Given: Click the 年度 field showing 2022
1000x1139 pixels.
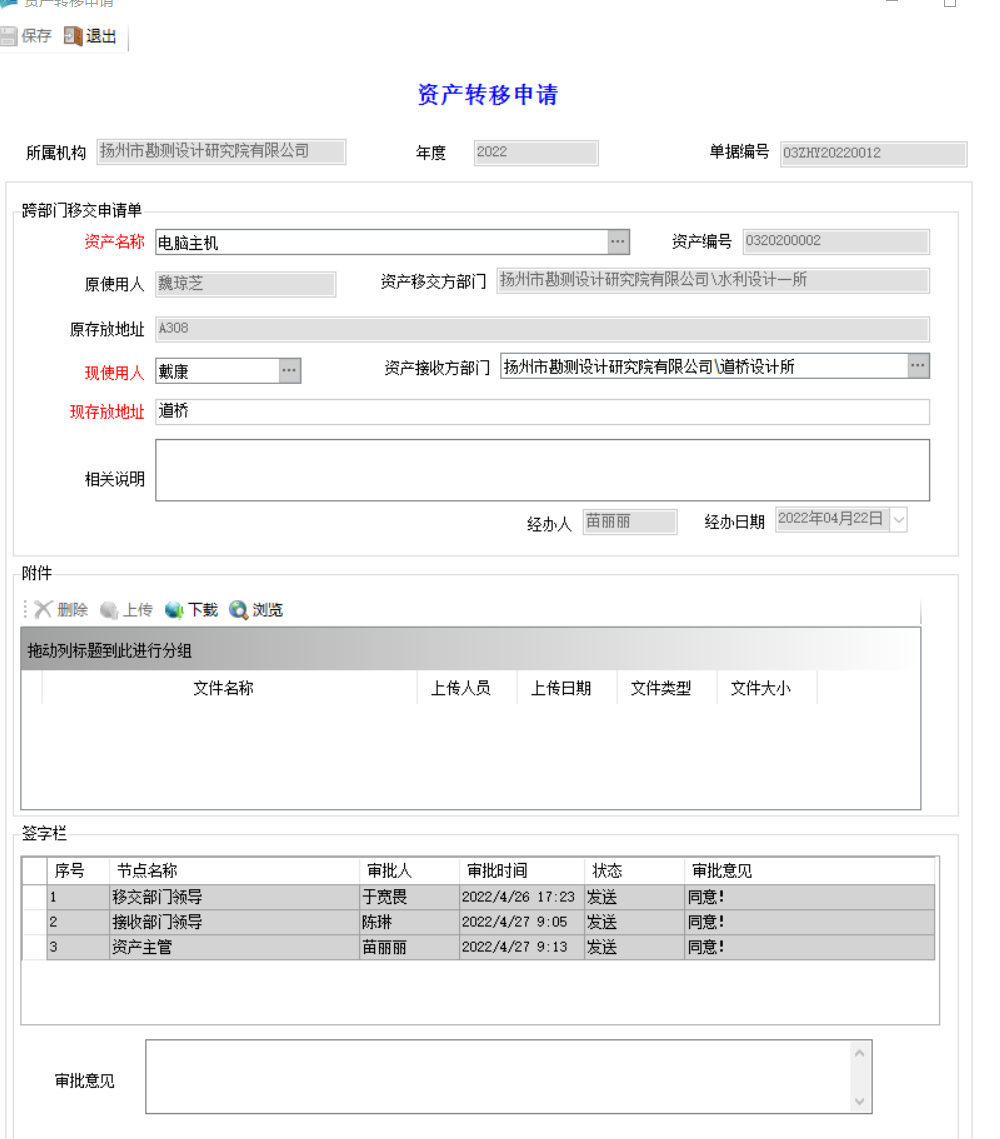Looking at the screenshot, I should pos(536,153).
